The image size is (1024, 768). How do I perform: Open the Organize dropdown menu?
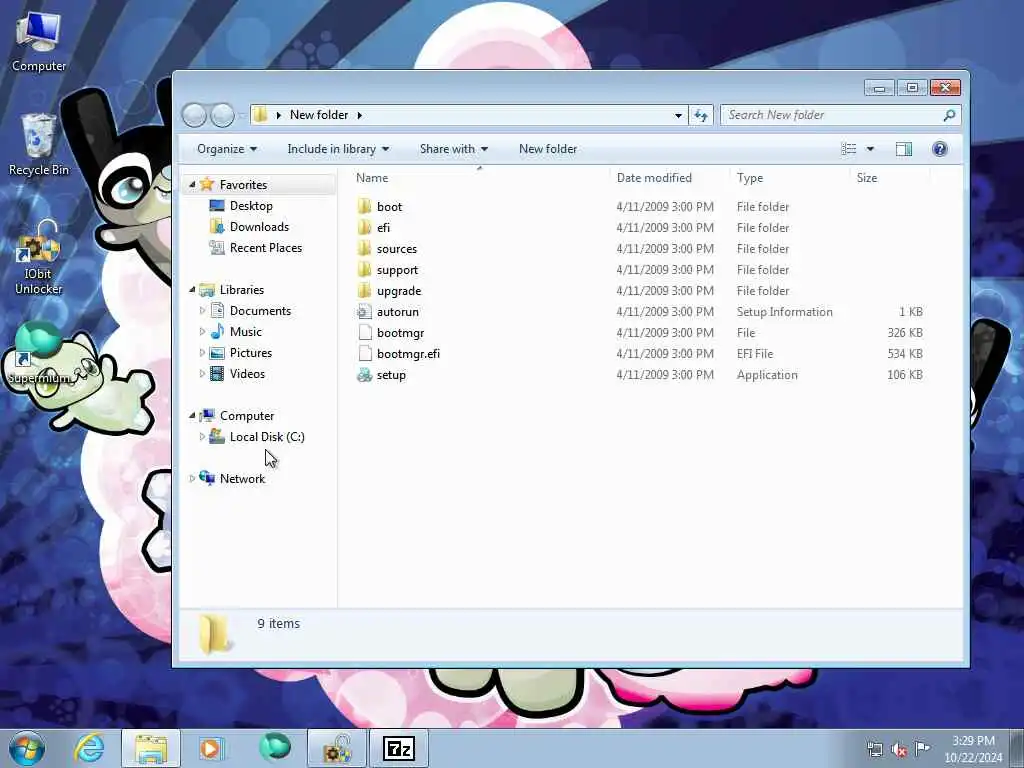pos(227,149)
